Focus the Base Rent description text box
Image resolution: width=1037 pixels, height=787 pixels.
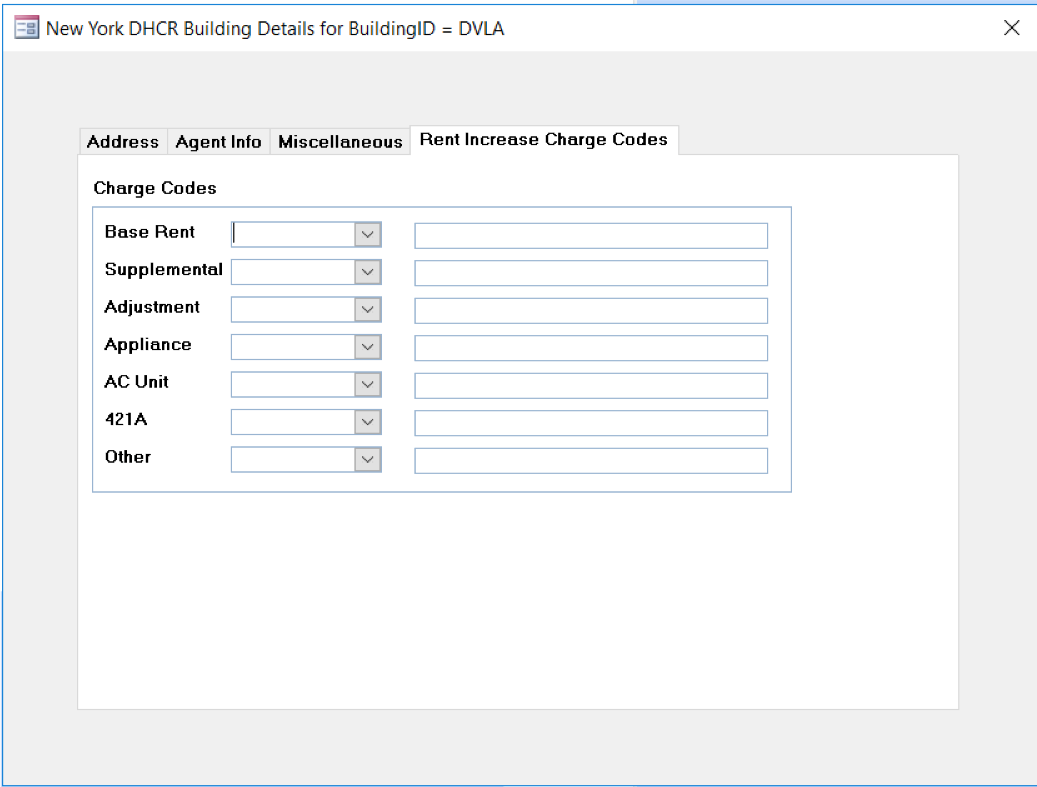coord(591,235)
